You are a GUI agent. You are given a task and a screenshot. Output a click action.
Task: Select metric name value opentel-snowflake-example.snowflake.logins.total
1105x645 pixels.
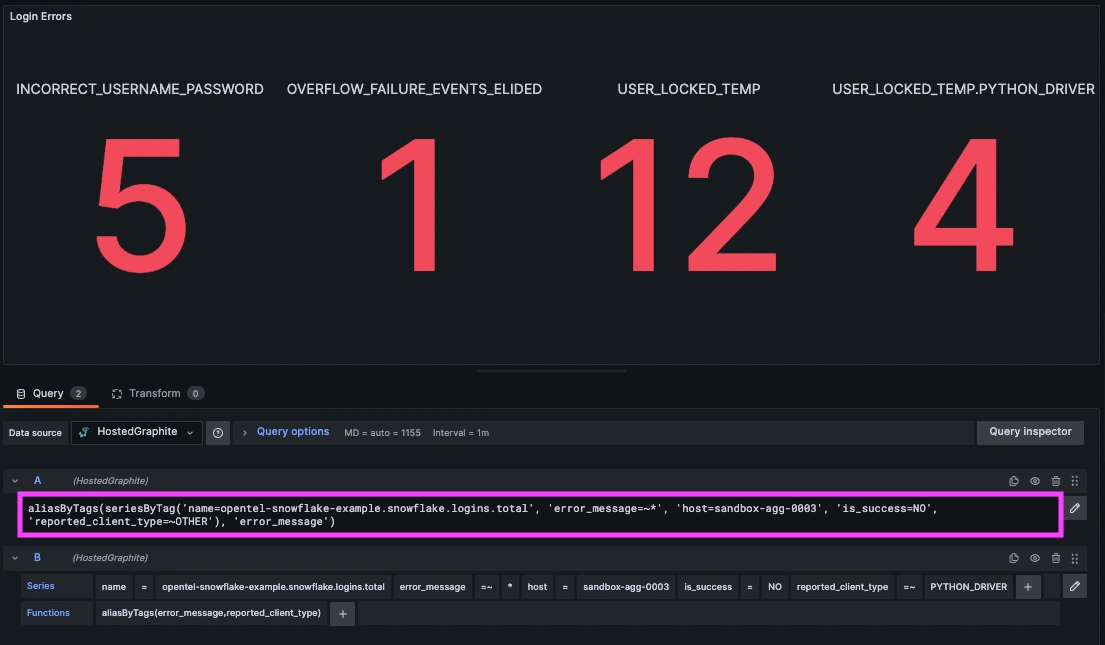273,586
